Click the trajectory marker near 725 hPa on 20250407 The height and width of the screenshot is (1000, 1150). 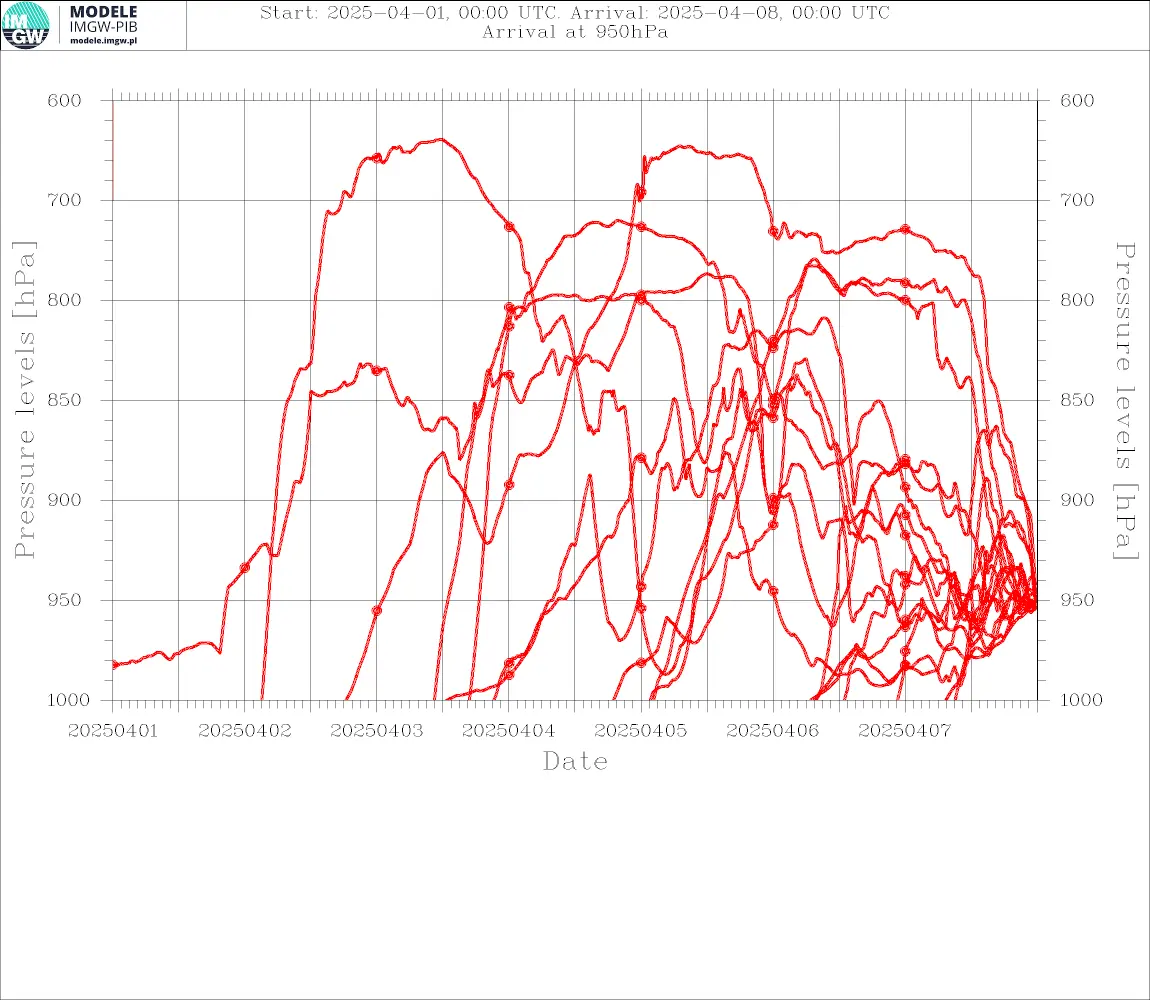point(905,230)
